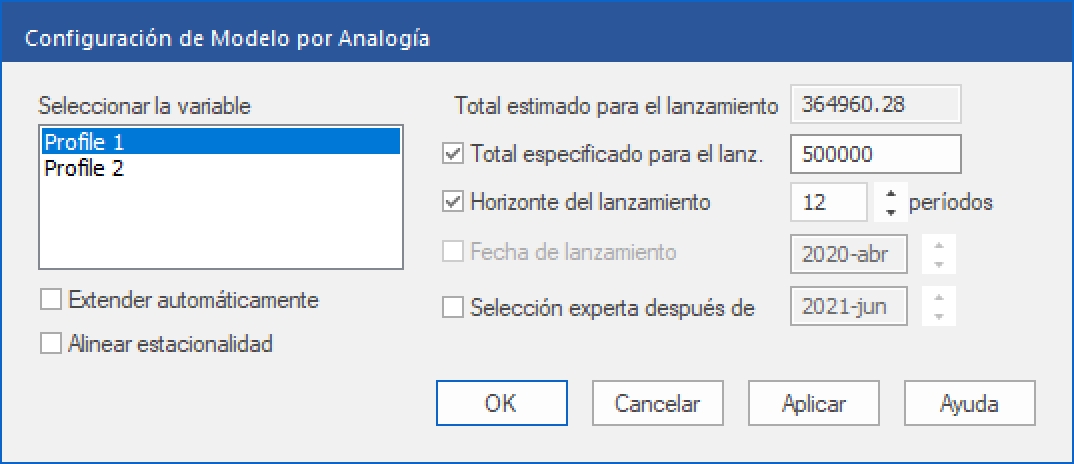Enable Selección experta después de checkbox
The width and height of the screenshot is (1074, 464).
(x=452, y=307)
